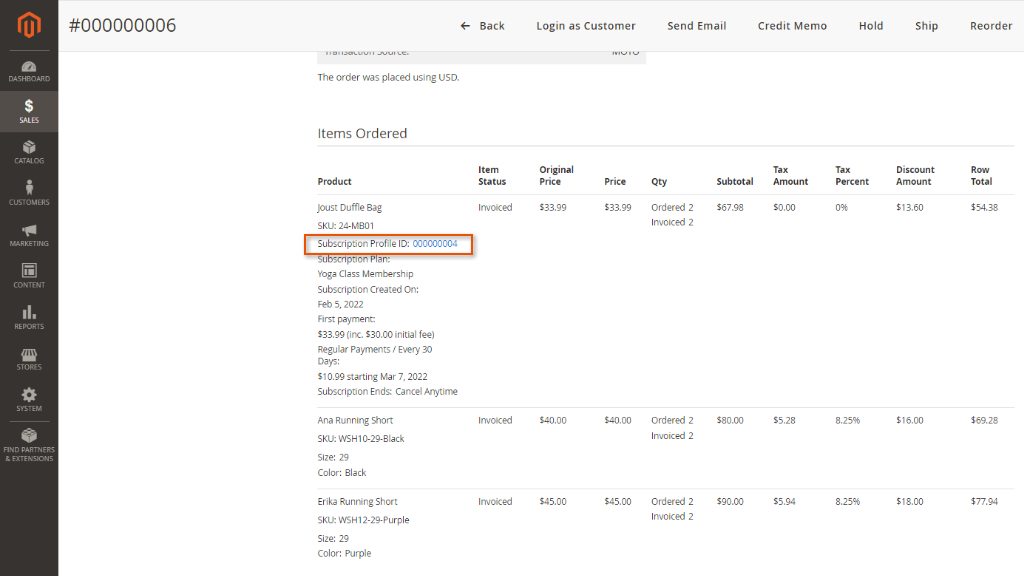Open the Stores sidebar menu
Screen dimensions: 1024x576
tap(29, 359)
